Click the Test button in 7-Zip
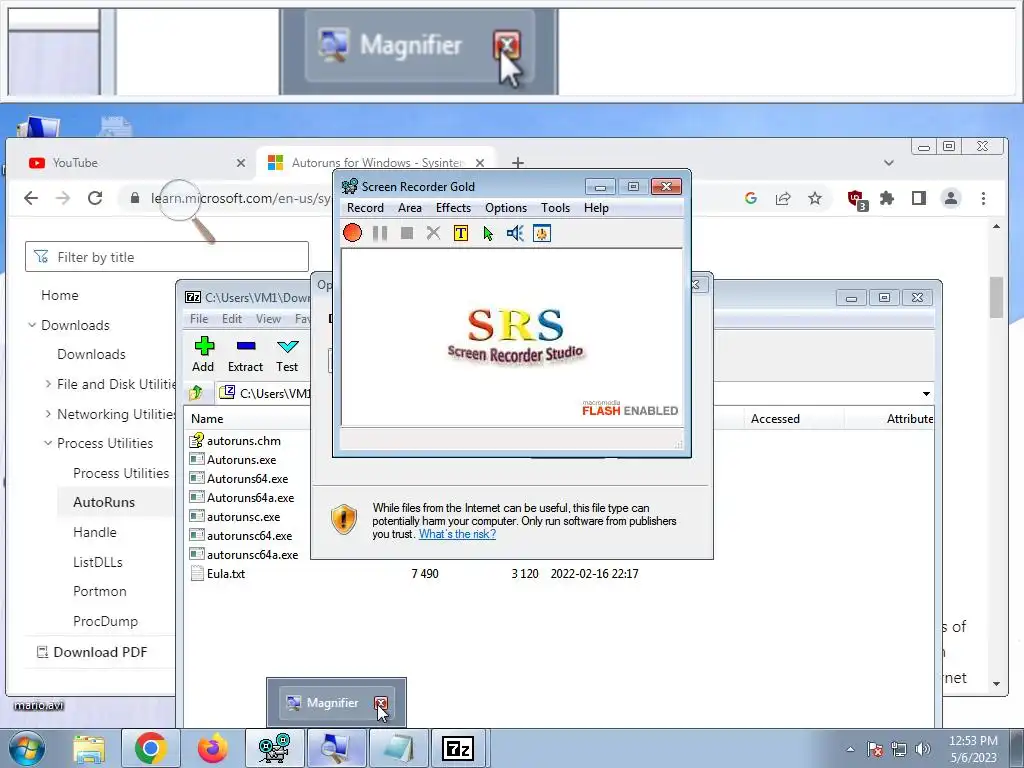Image resolution: width=1024 pixels, height=768 pixels. [x=287, y=355]
